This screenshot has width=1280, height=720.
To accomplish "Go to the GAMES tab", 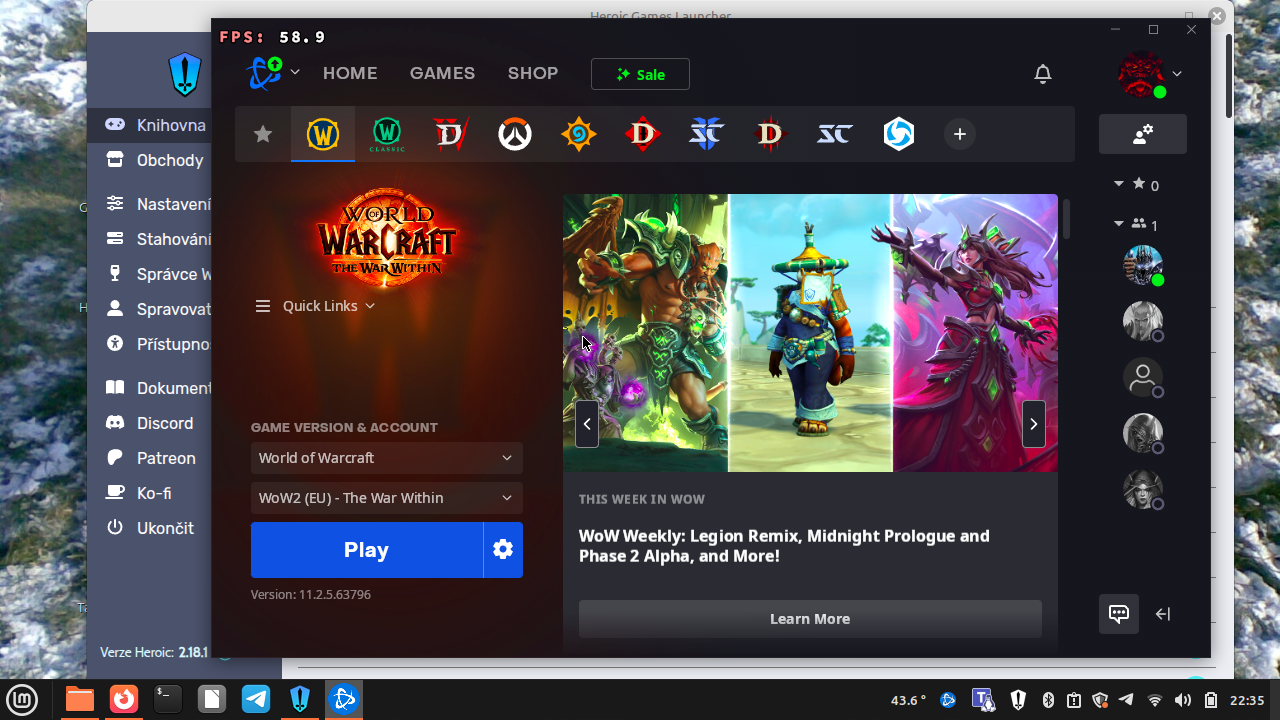I will pos(442,73).
